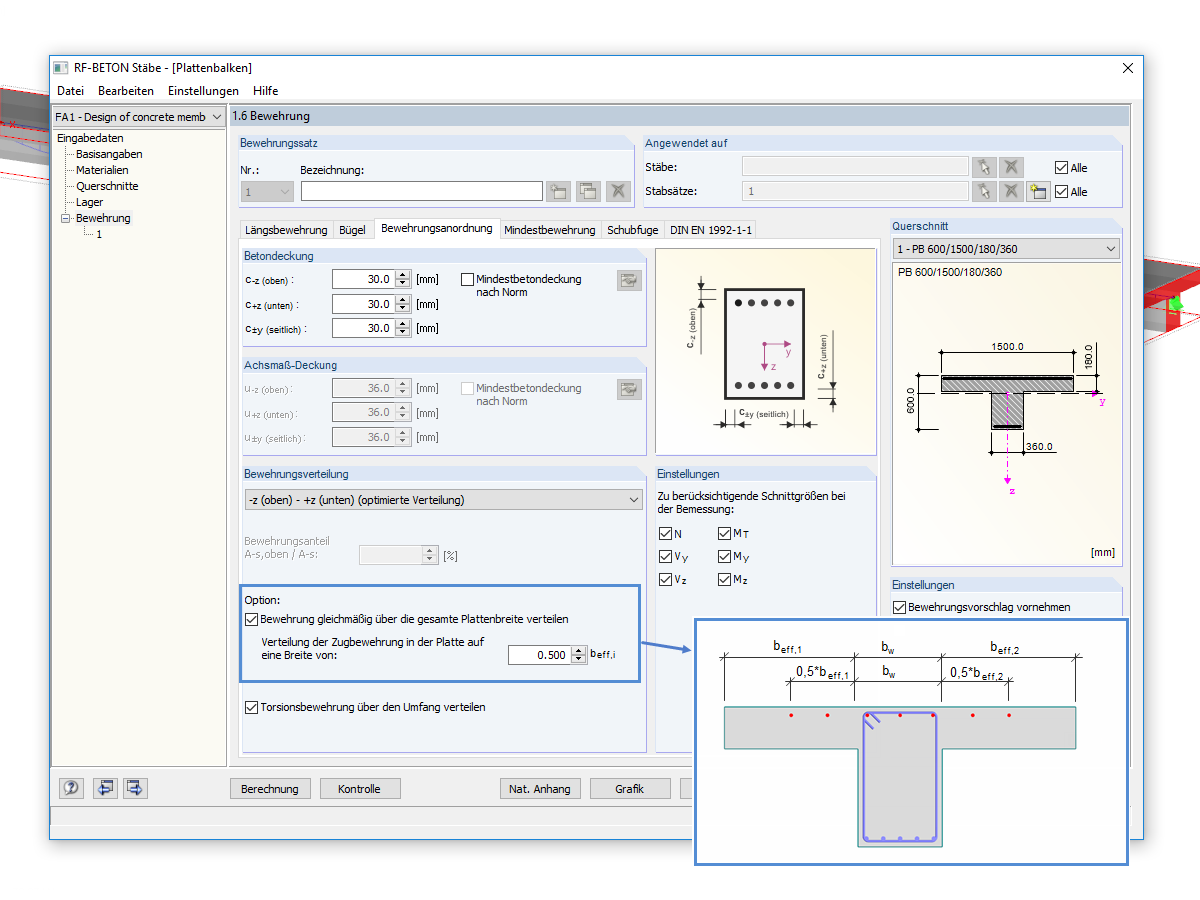This screenshot has width=1200, height=900.
Task: Click the delete reinforcement set icon
Action: tap(619, 191)
